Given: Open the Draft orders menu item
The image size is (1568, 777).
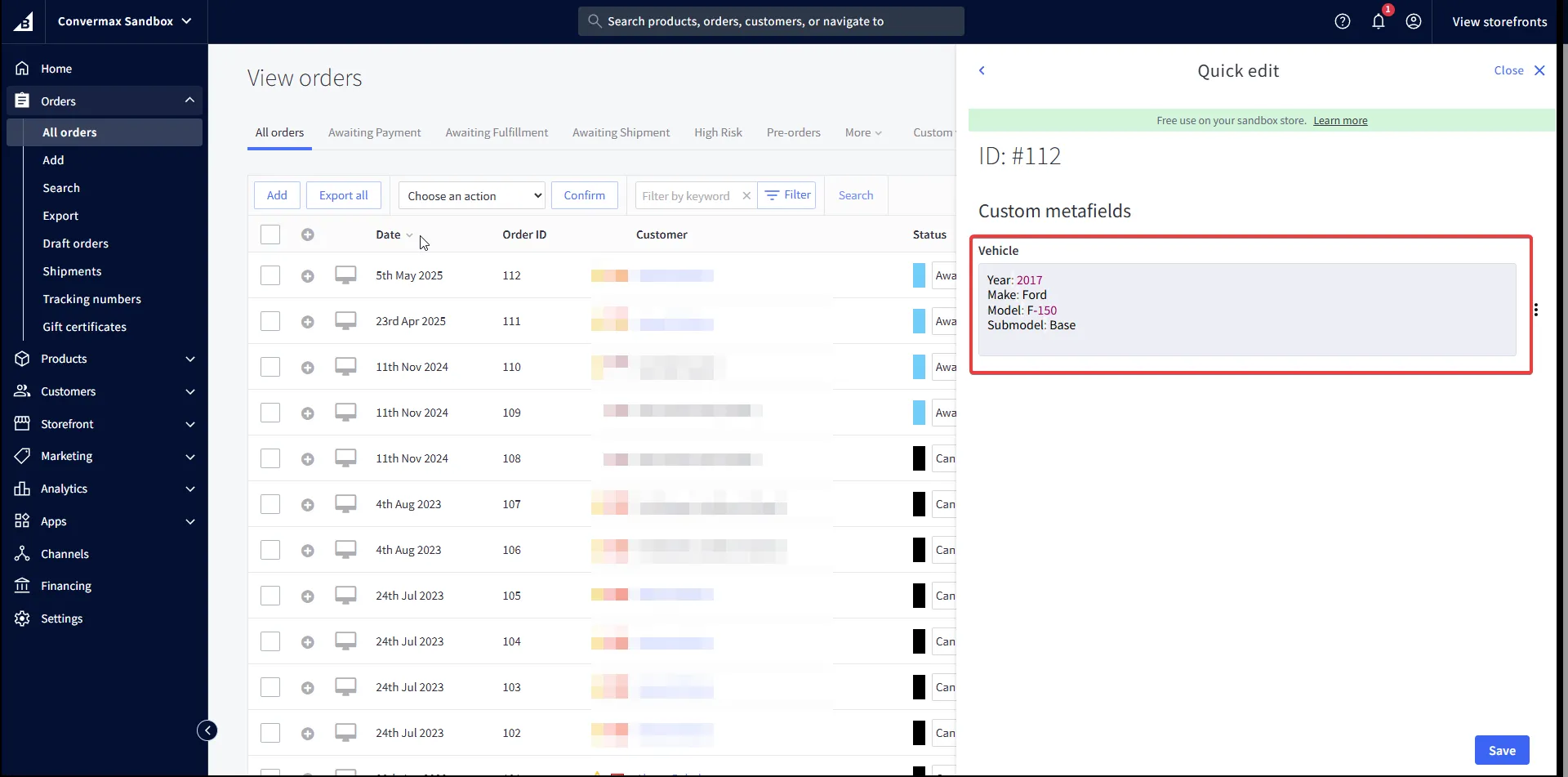Looking at the screenshot, I should point(75,243).
